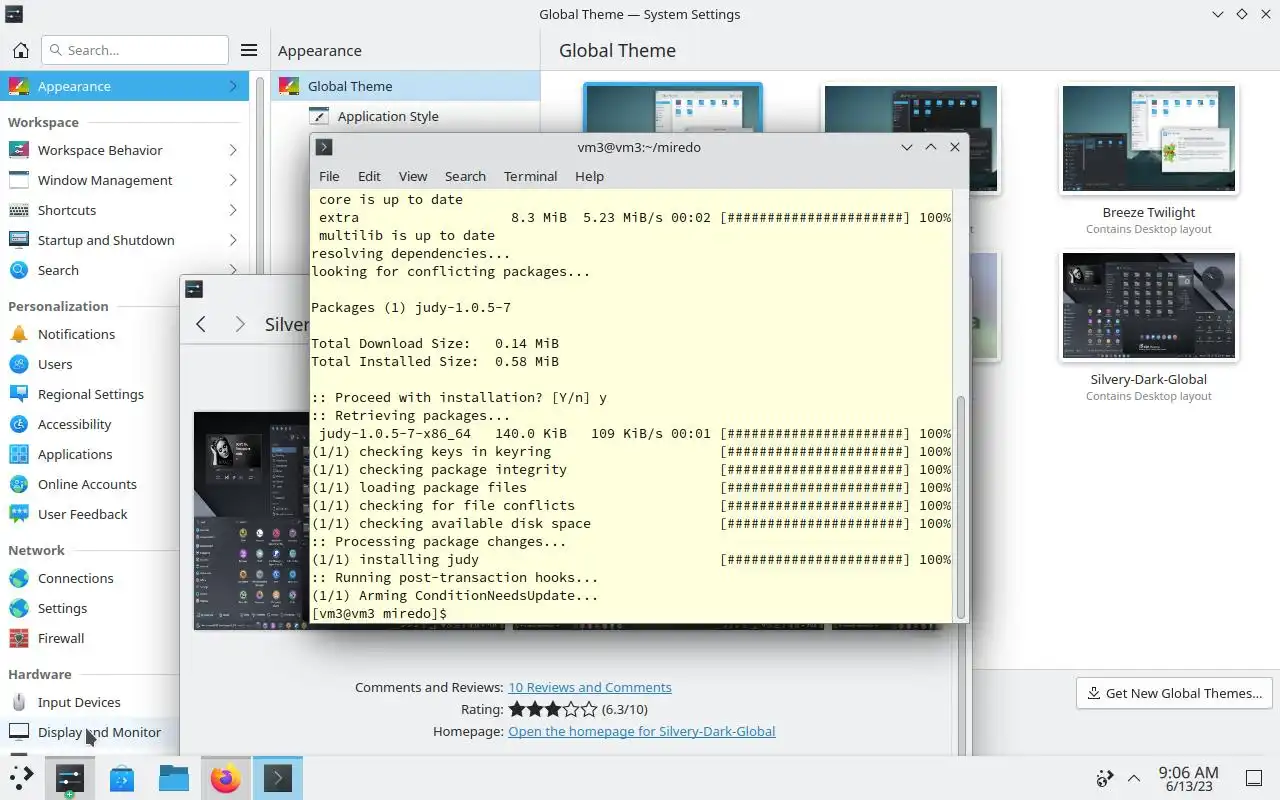Screen dimensions: 1280x800
Task: Open 10 Reviews and Comments link
Action: (590, 687)
